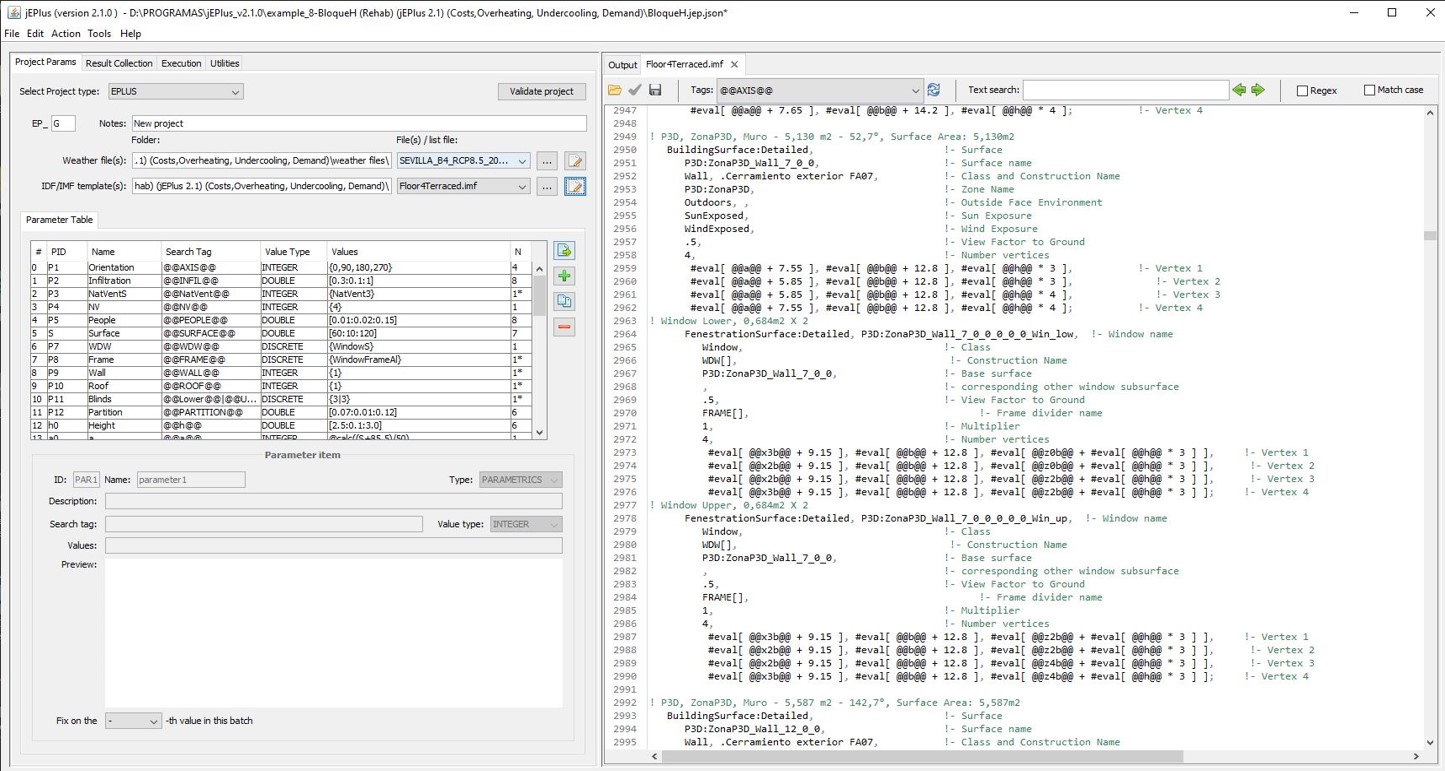1445x771 pixels.
Task: Click the editor horizontal scrollbar
Action: click(920, 756)
